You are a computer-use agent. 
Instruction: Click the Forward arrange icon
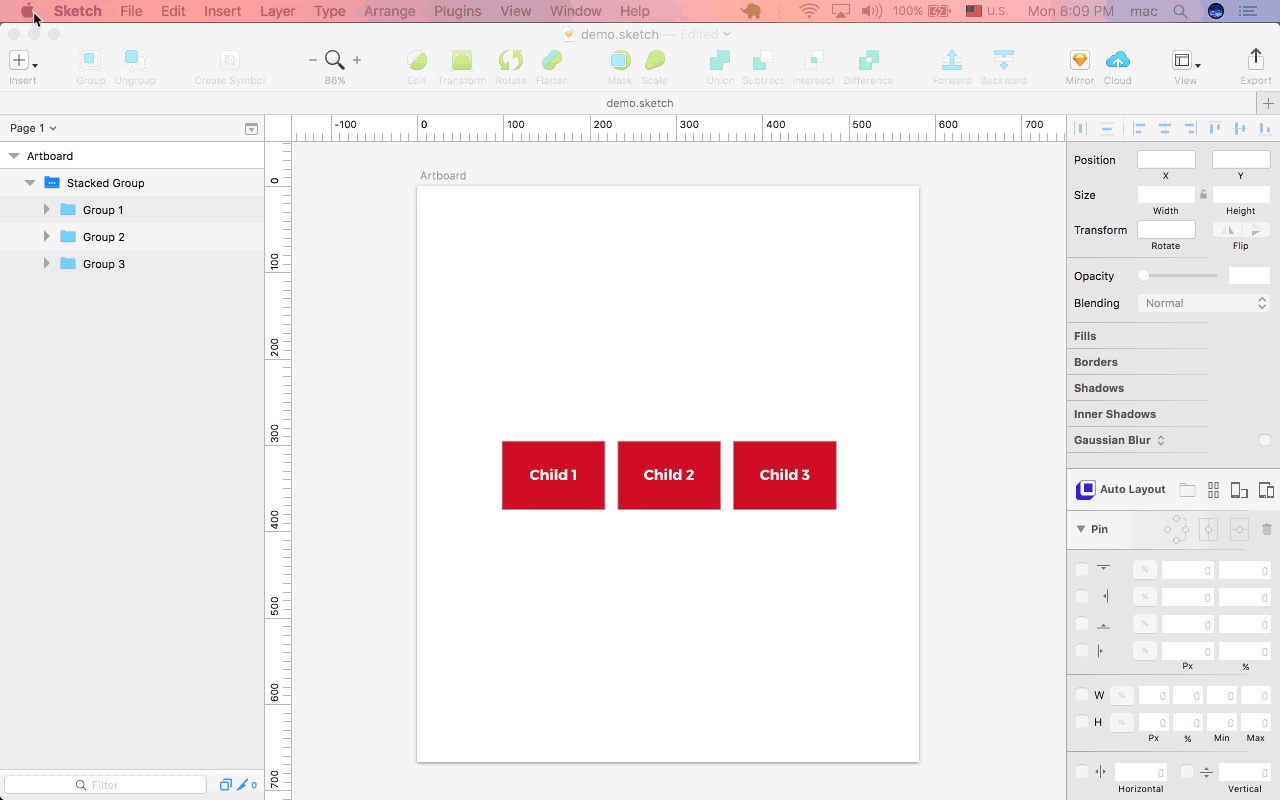(952, 60)
